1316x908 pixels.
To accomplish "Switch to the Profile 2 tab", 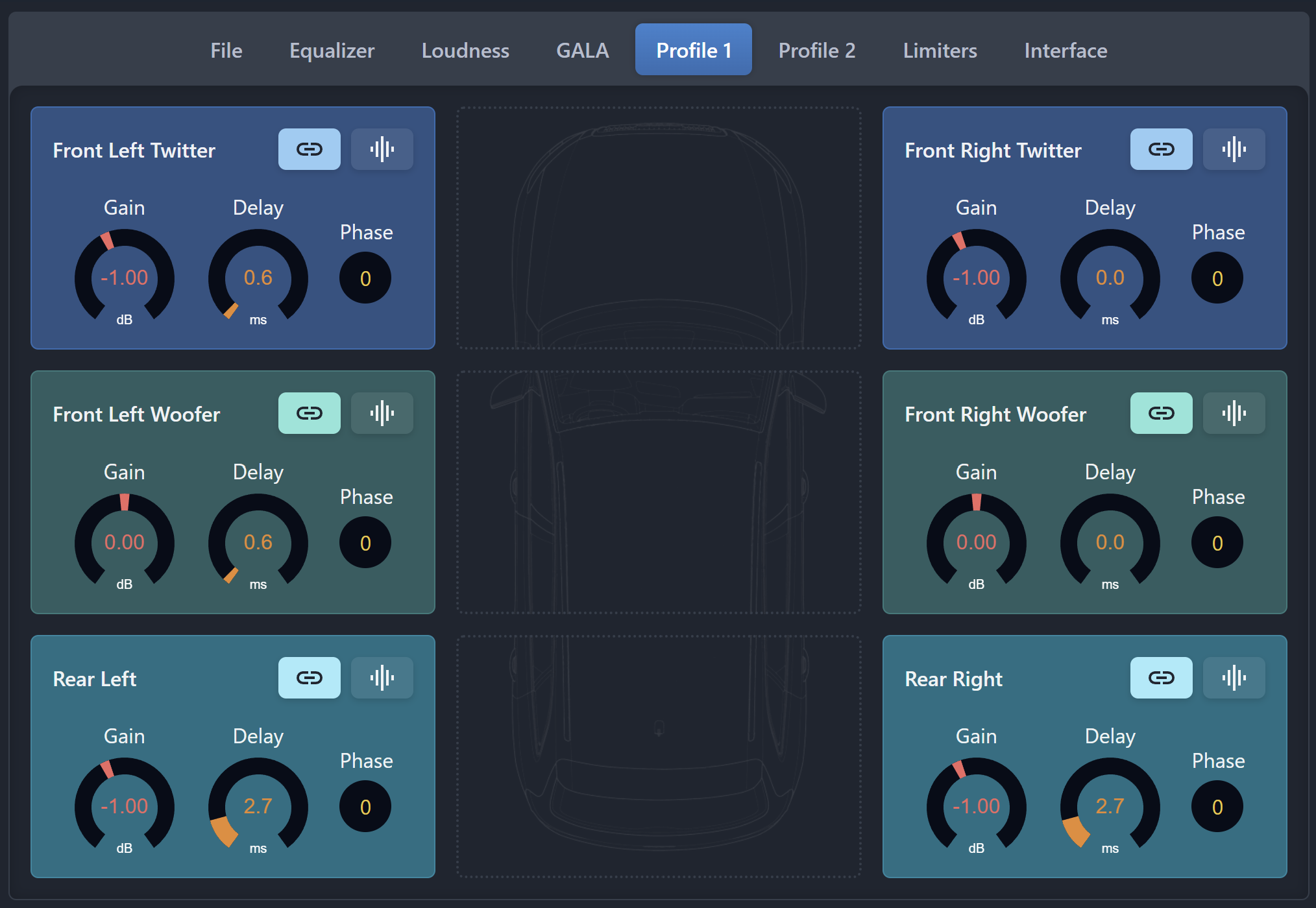I will [816, 51].
